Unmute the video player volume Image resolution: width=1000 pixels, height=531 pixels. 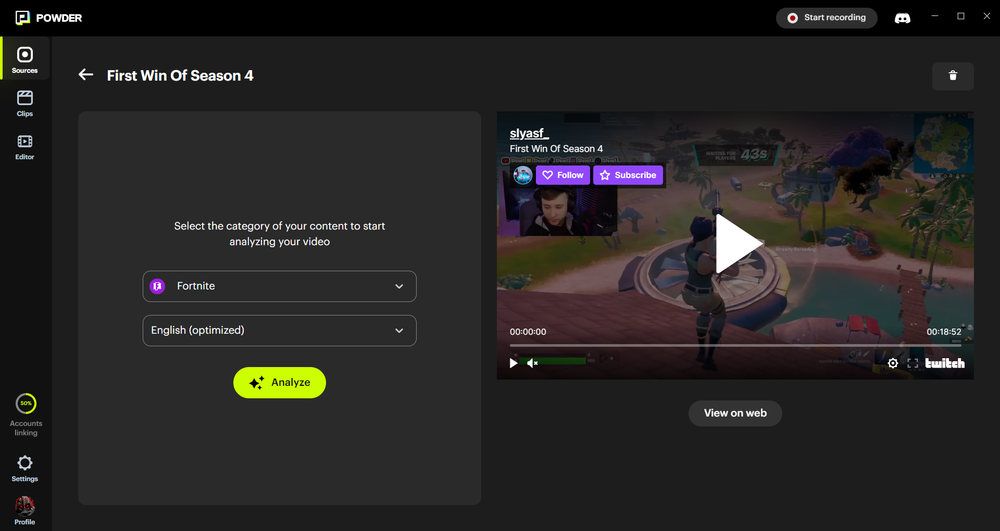[x=532, y=363]
